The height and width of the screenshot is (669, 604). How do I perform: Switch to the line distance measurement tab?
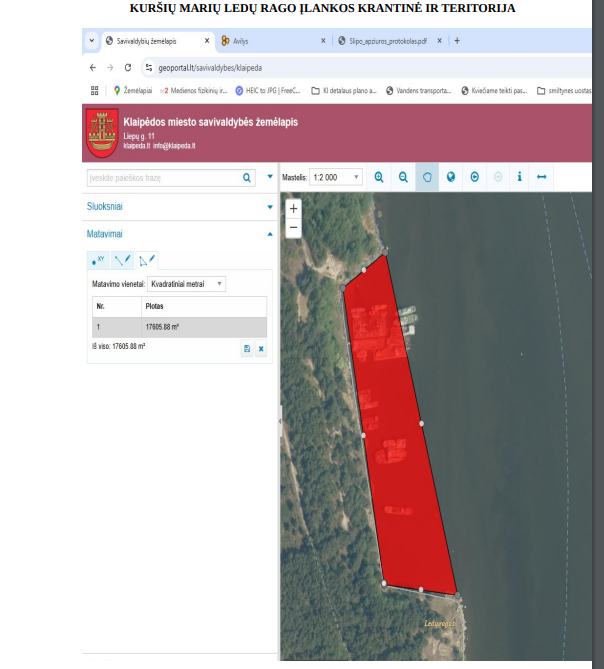coord(122,260)
